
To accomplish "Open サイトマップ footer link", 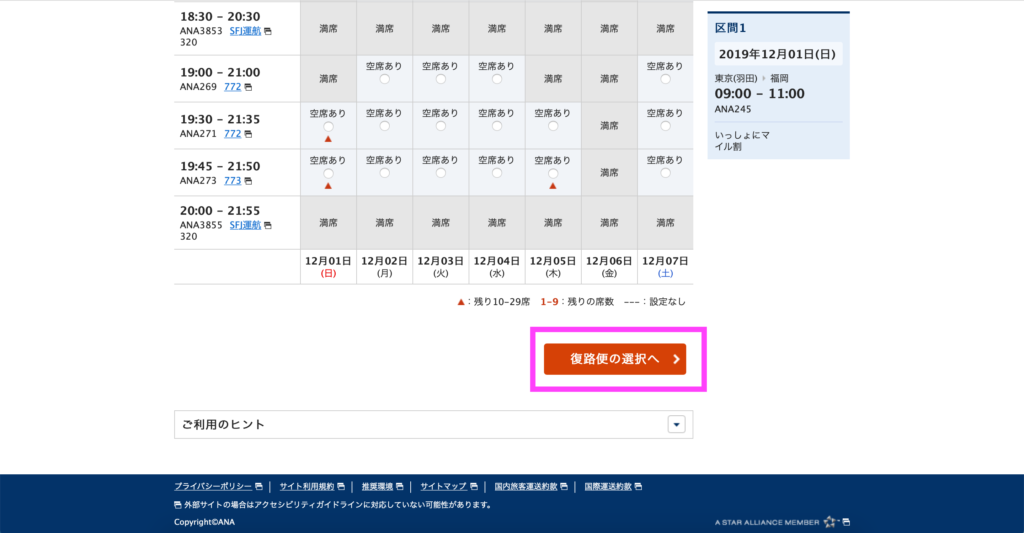I will click(443, 487).
